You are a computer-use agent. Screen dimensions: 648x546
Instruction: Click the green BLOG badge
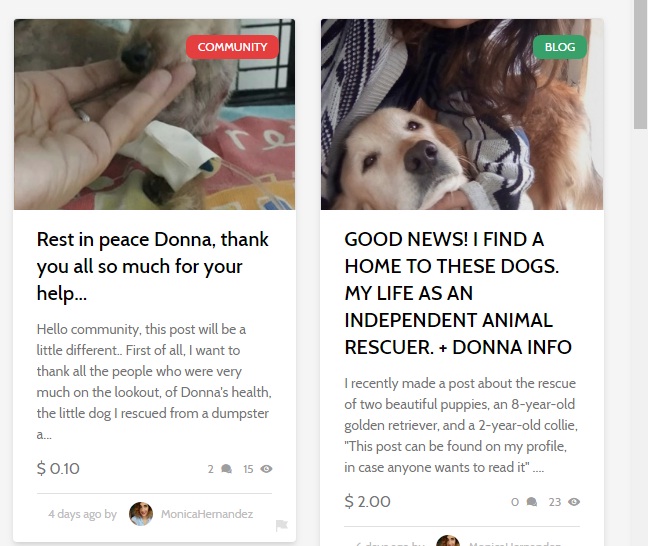[560, 47]
